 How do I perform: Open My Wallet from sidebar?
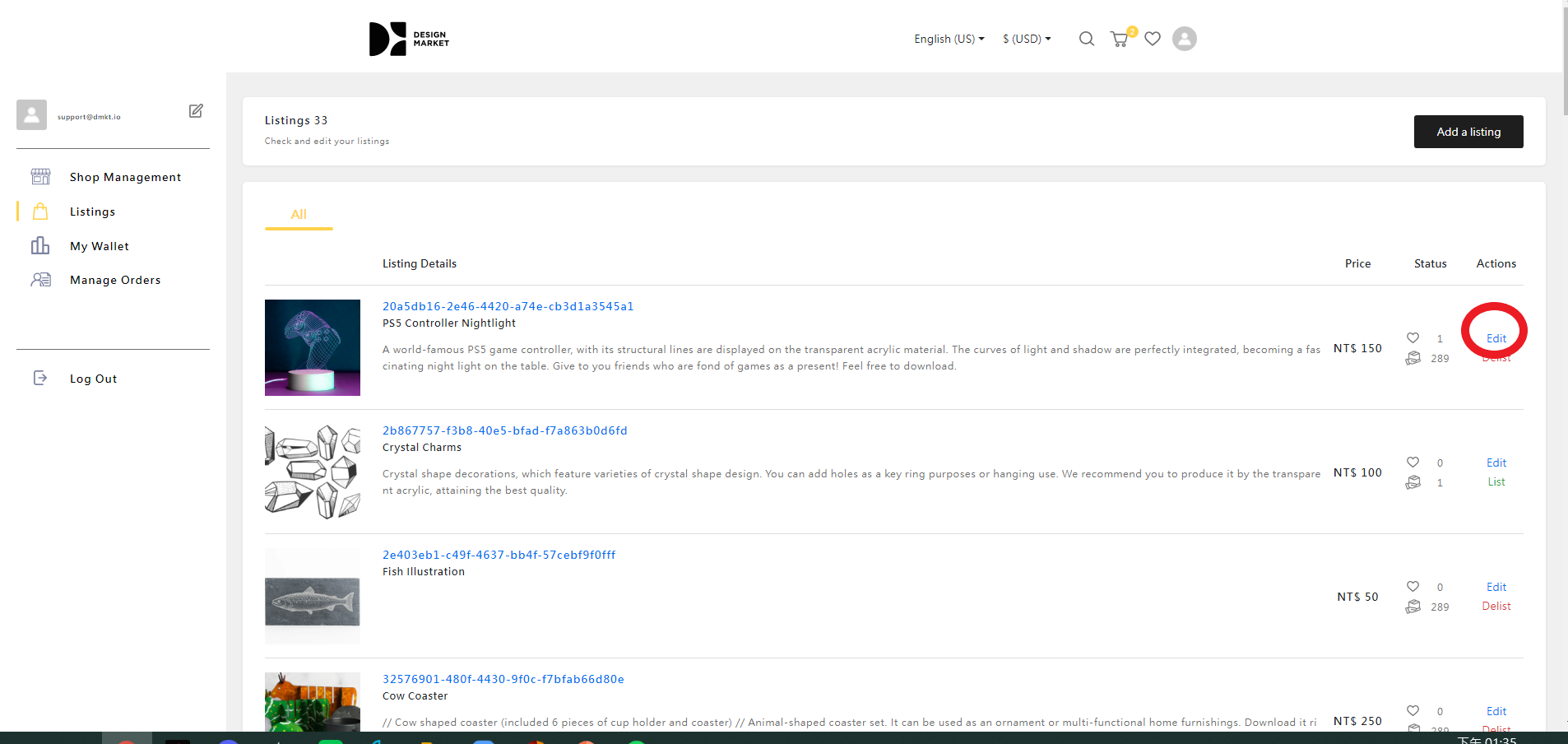pyautogui.click(x=100, y=246)
